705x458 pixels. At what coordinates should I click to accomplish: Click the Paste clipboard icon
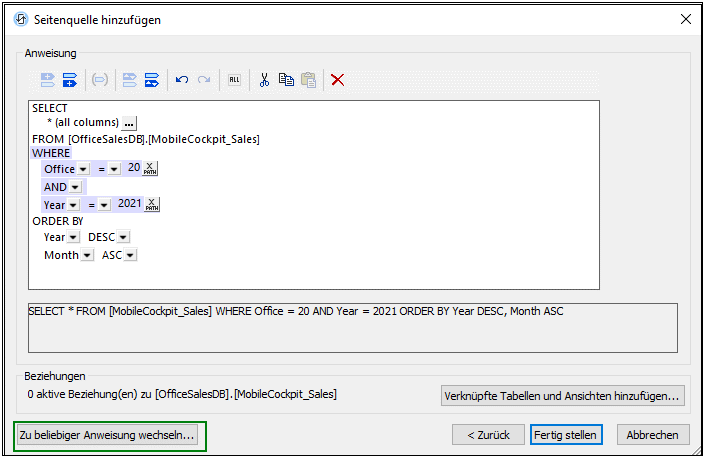click(308, 80)
